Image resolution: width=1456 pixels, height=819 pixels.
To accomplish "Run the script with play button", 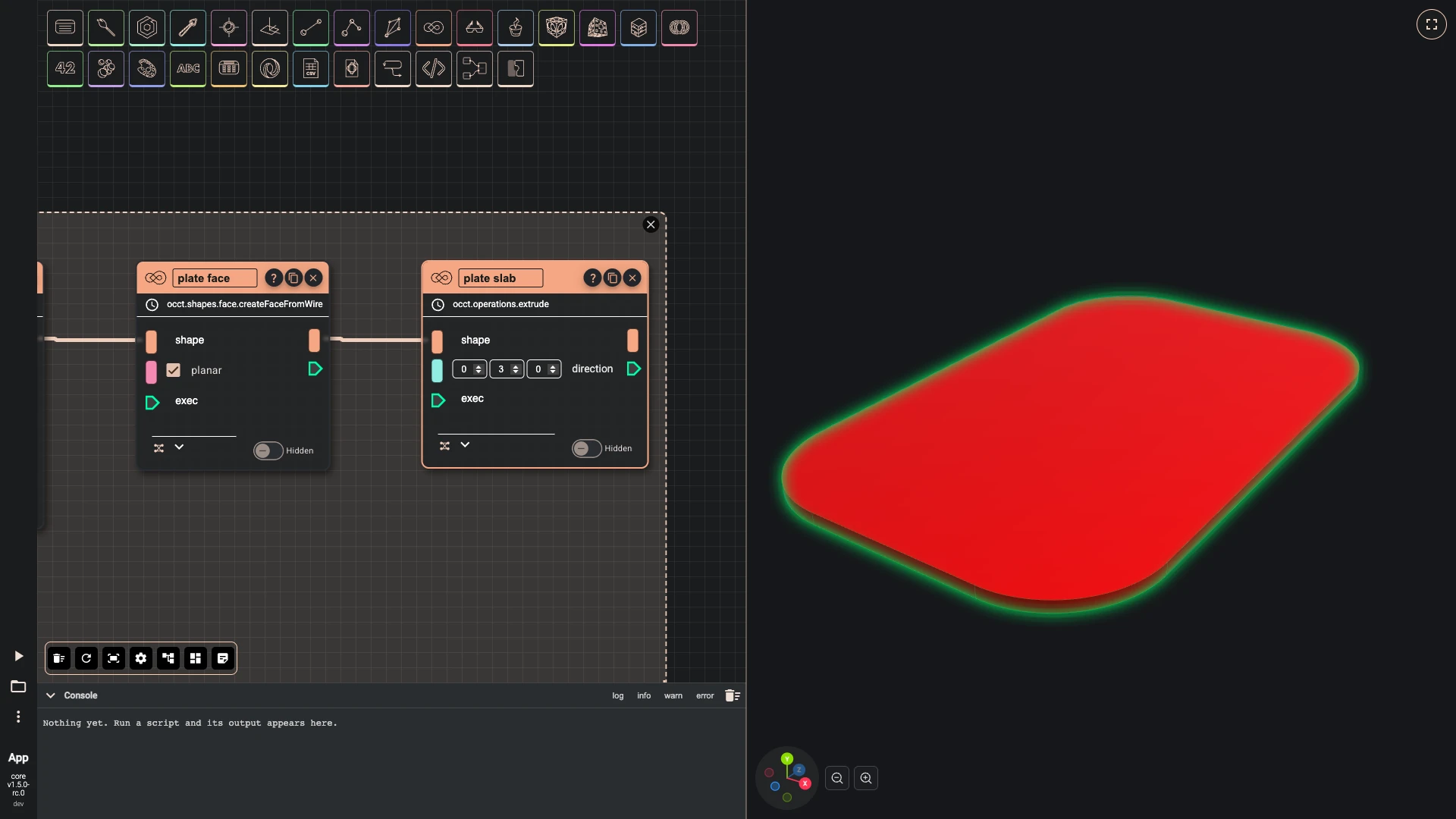I will [x=19, y=656].
